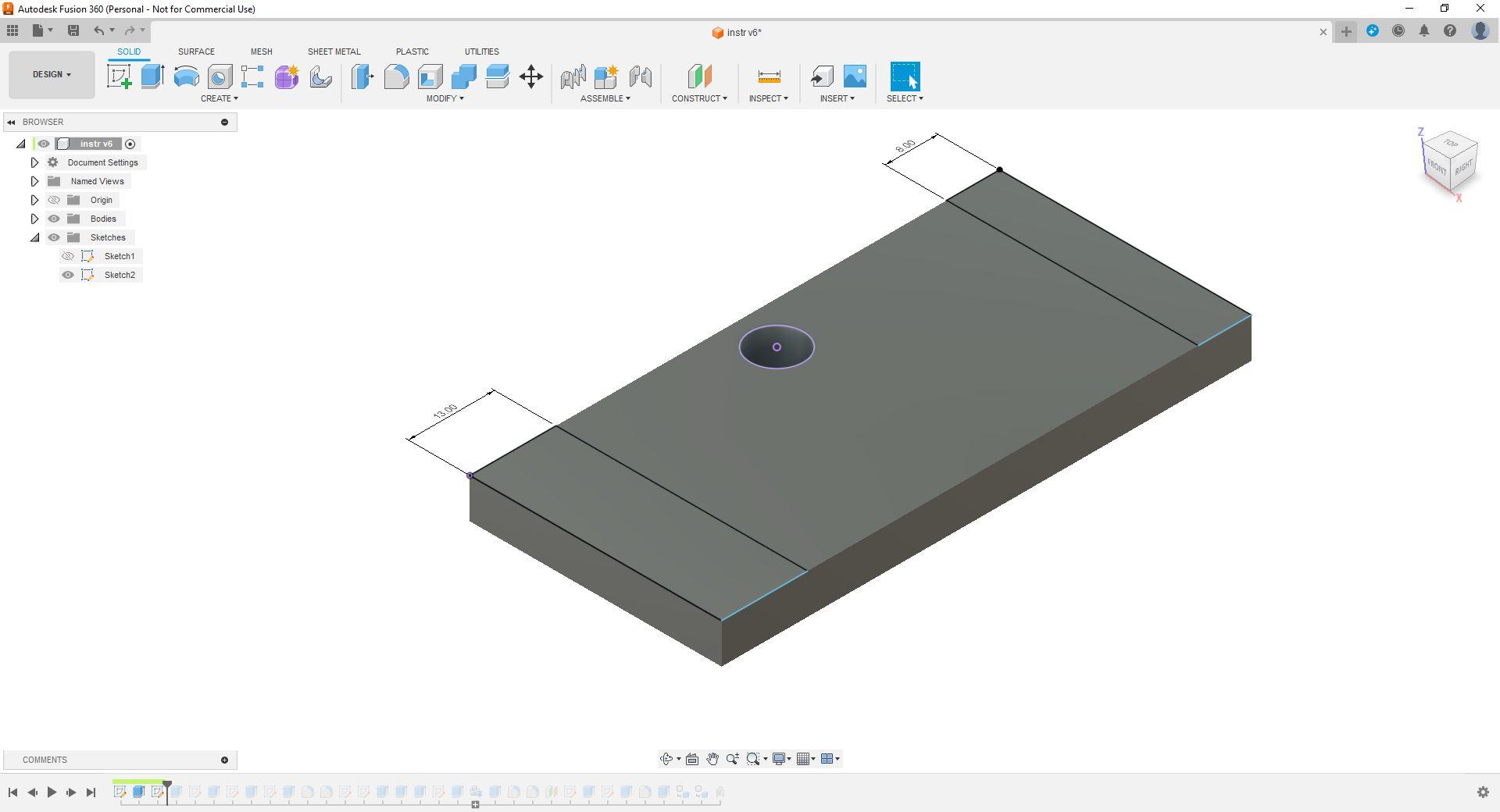1500x812 pixels.
Task: Toggle visibility of the Origin folder
Action: click(x=54, y=200)
